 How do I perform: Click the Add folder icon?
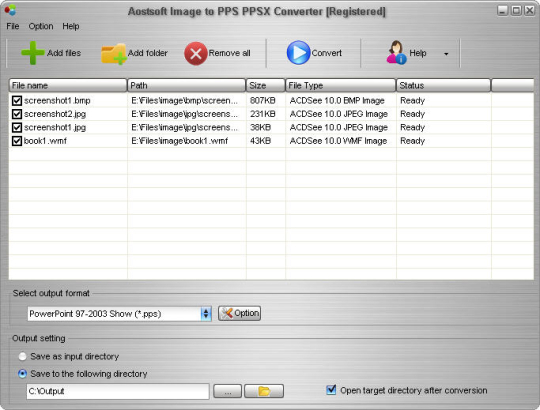pyautogui.click(x=114, y=54)
